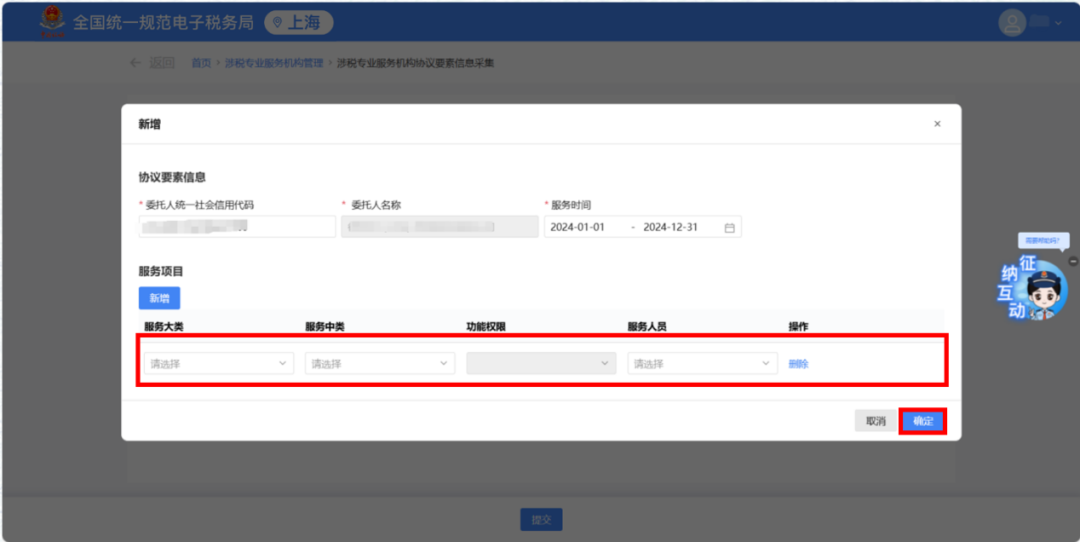Click the 委托人名称 disabled field
The height and width of the screenshot is (542, 1080).
(x=439, y=227)
